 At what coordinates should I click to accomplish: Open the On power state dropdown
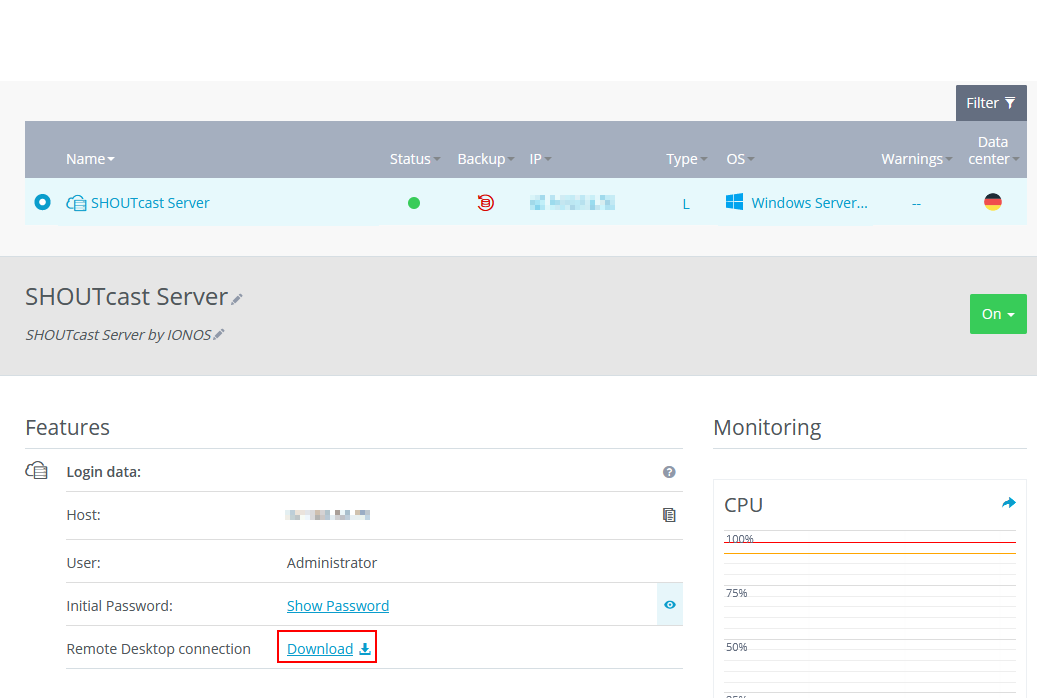point(998,314)
